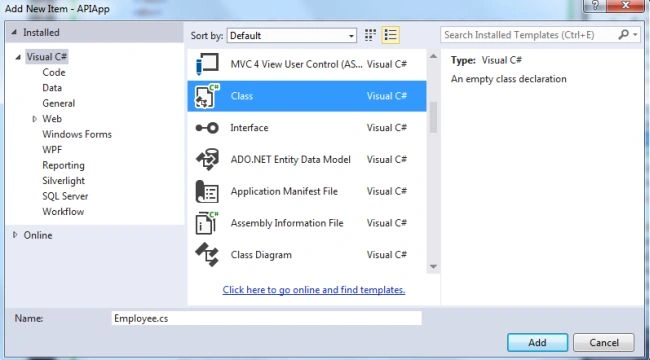Select the Visual C# node

click(x=47, y=57)
